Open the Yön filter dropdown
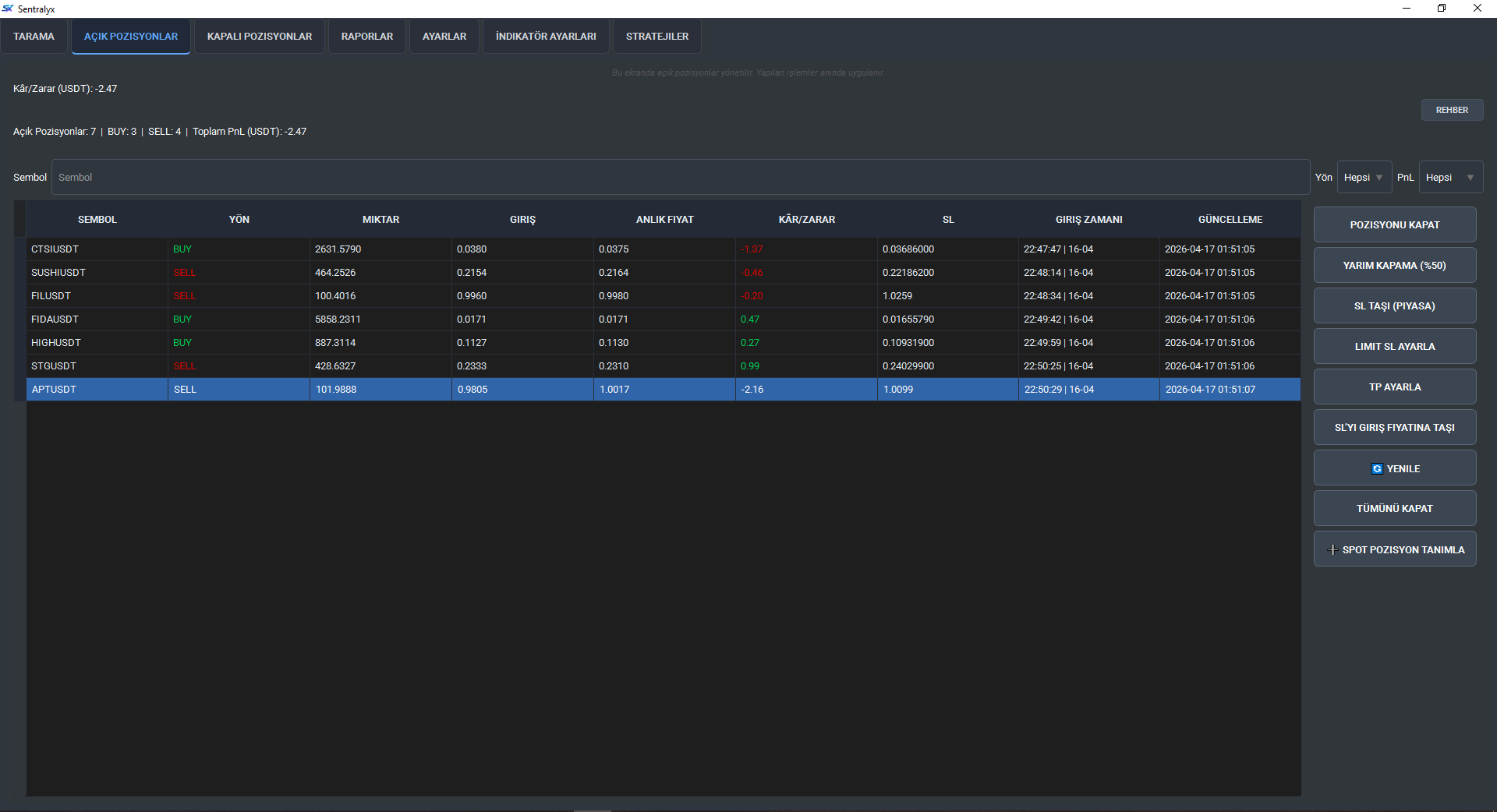The image size is (1497, 812). click(x=1364, y=178)
